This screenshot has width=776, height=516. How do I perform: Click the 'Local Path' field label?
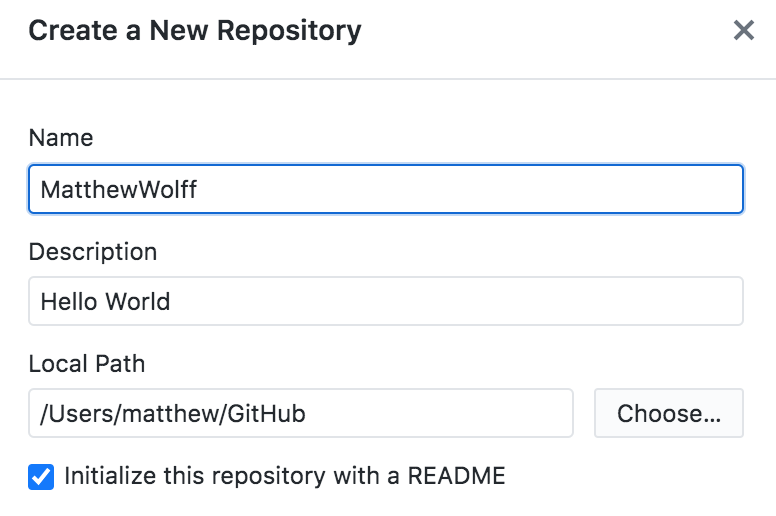(87, 364)
